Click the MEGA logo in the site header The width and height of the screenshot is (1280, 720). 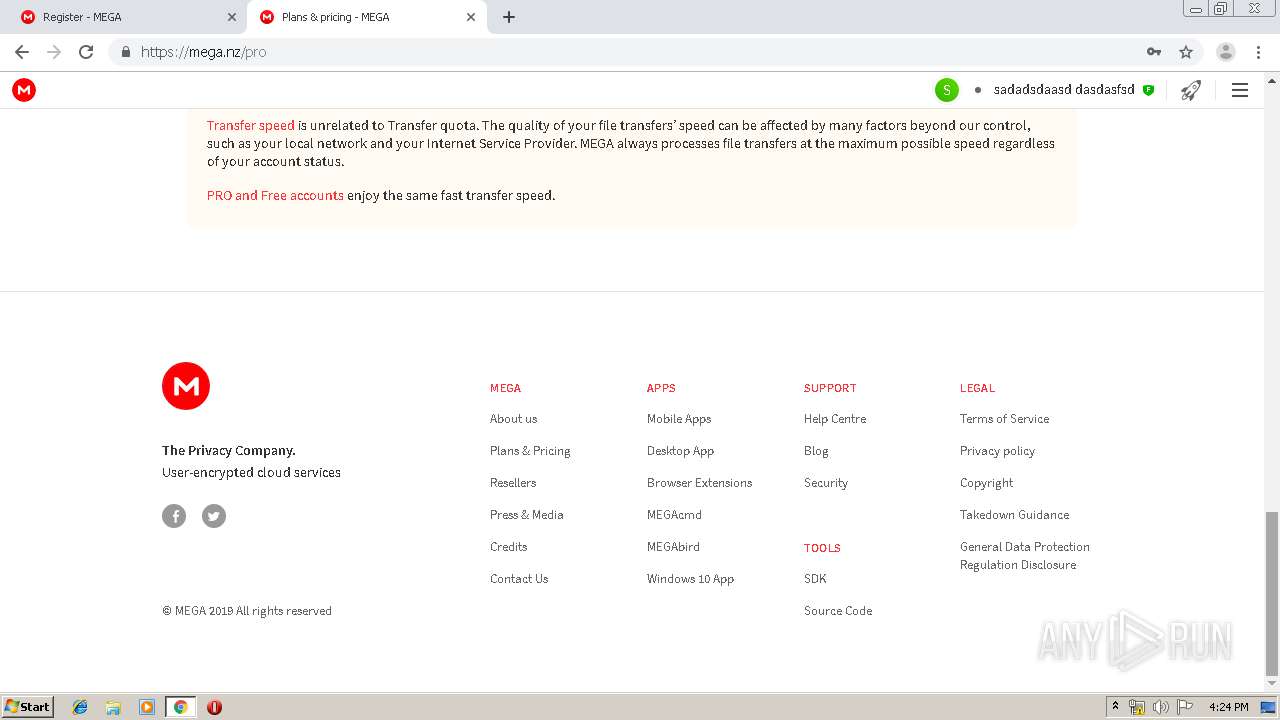point(24,90)
